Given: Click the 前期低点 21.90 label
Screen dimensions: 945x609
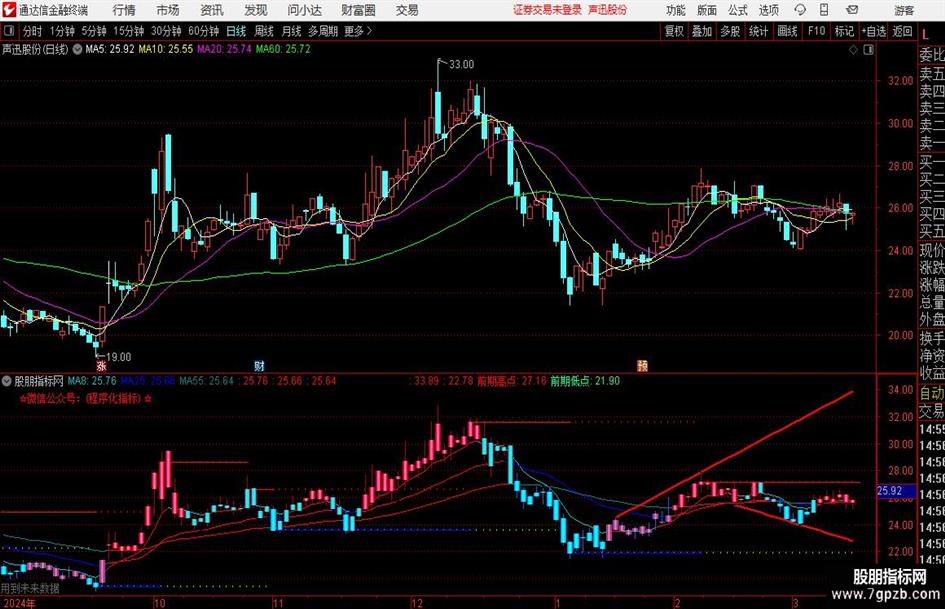Looking at the screenshot, I should point(585,381).
